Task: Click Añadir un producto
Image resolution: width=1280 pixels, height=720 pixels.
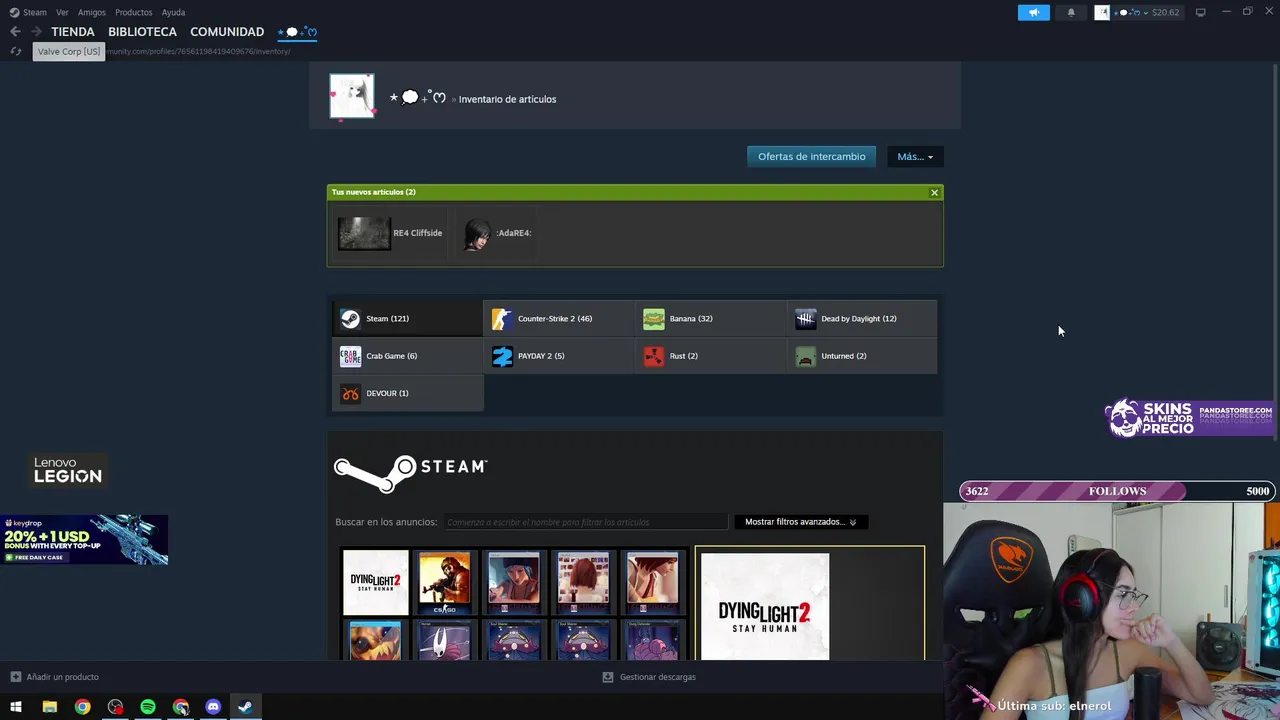Action: click(54, 677)
